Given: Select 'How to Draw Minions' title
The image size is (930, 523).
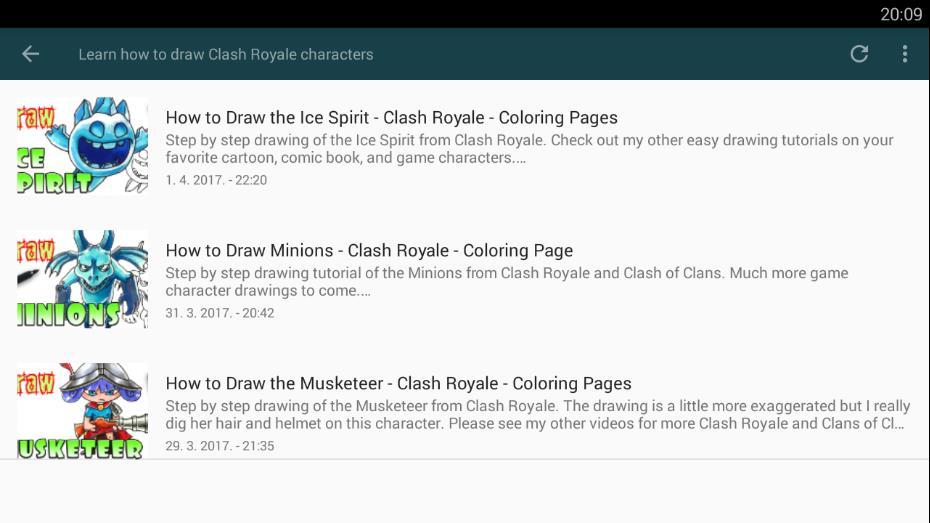Looking at the screenshot, I should [369, 250].
